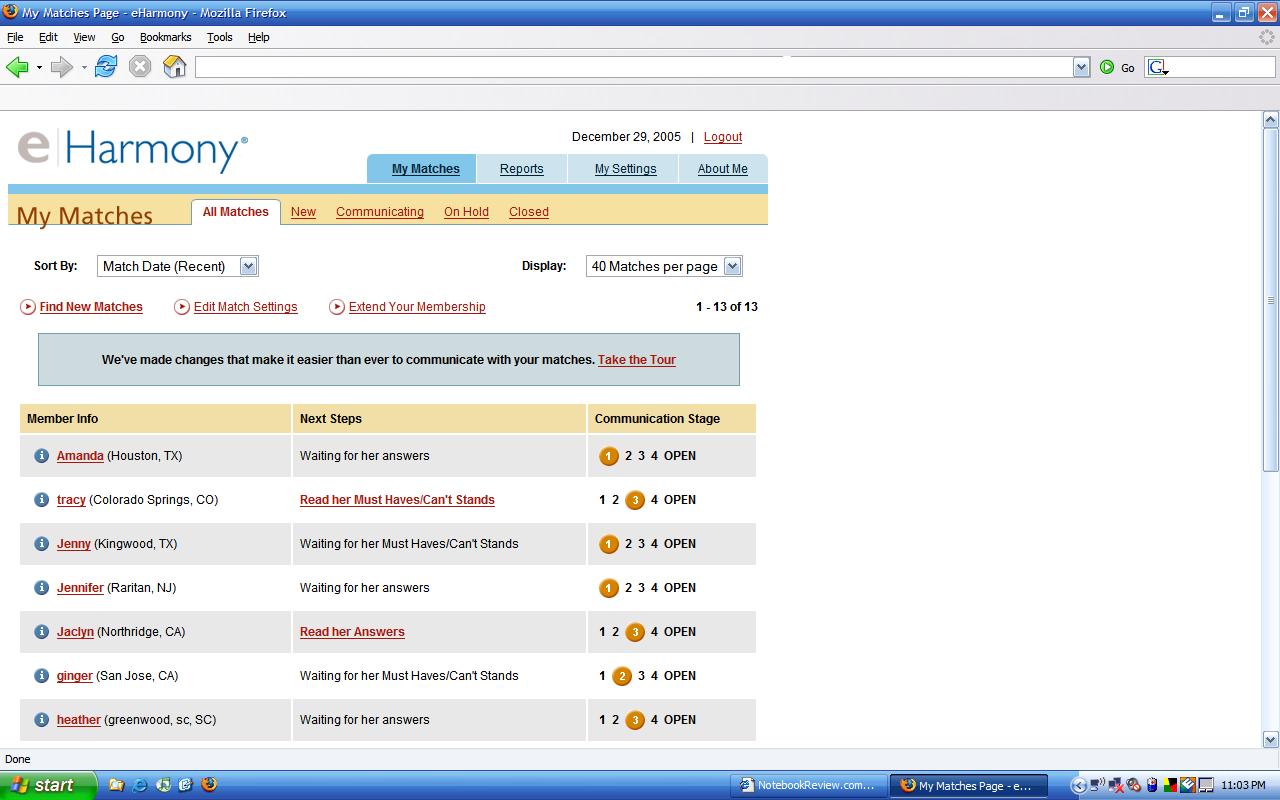This screenshot has width=1280, height=800.
Task: Open the folder icon in Quick Launch
Action: [116, 785]
